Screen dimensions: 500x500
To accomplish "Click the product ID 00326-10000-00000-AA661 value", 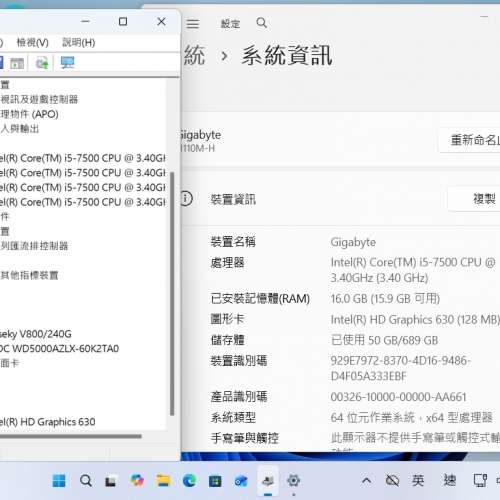I will [x=398, y=397].
